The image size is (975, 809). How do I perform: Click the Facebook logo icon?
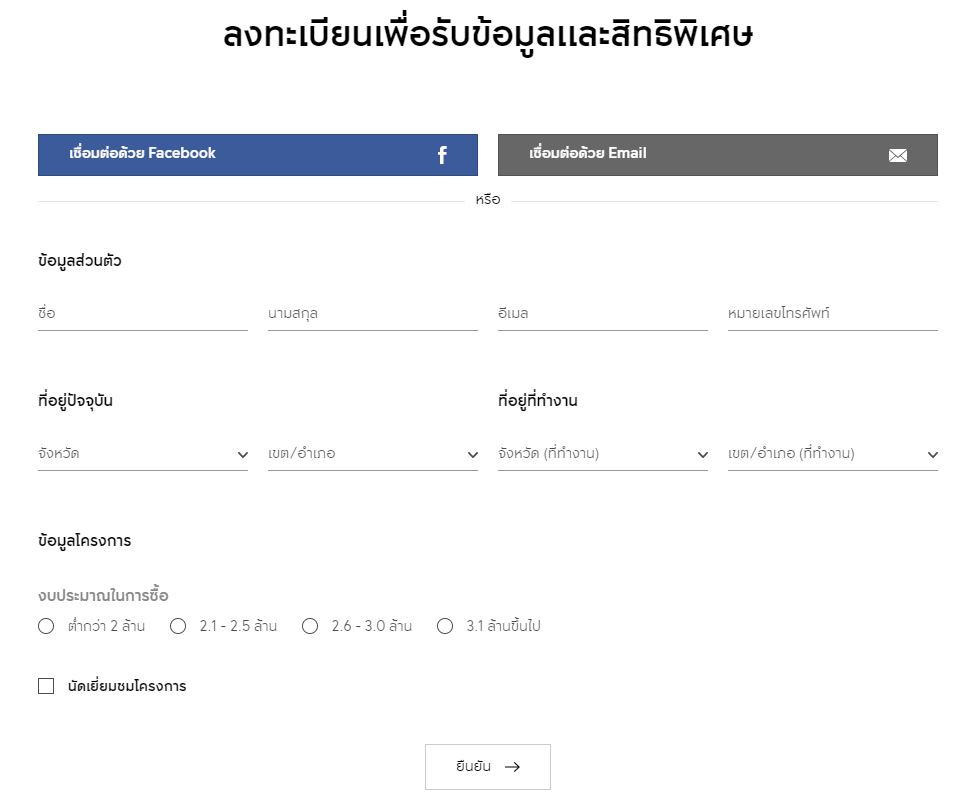pyautogui.click(x=442, y=155)
